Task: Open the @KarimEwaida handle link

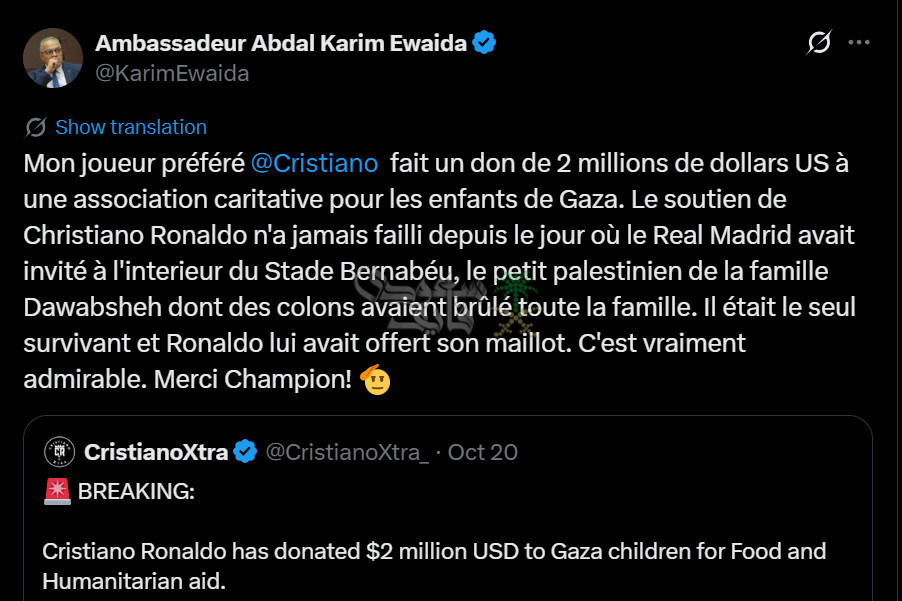Action: [x=172, y=74]
